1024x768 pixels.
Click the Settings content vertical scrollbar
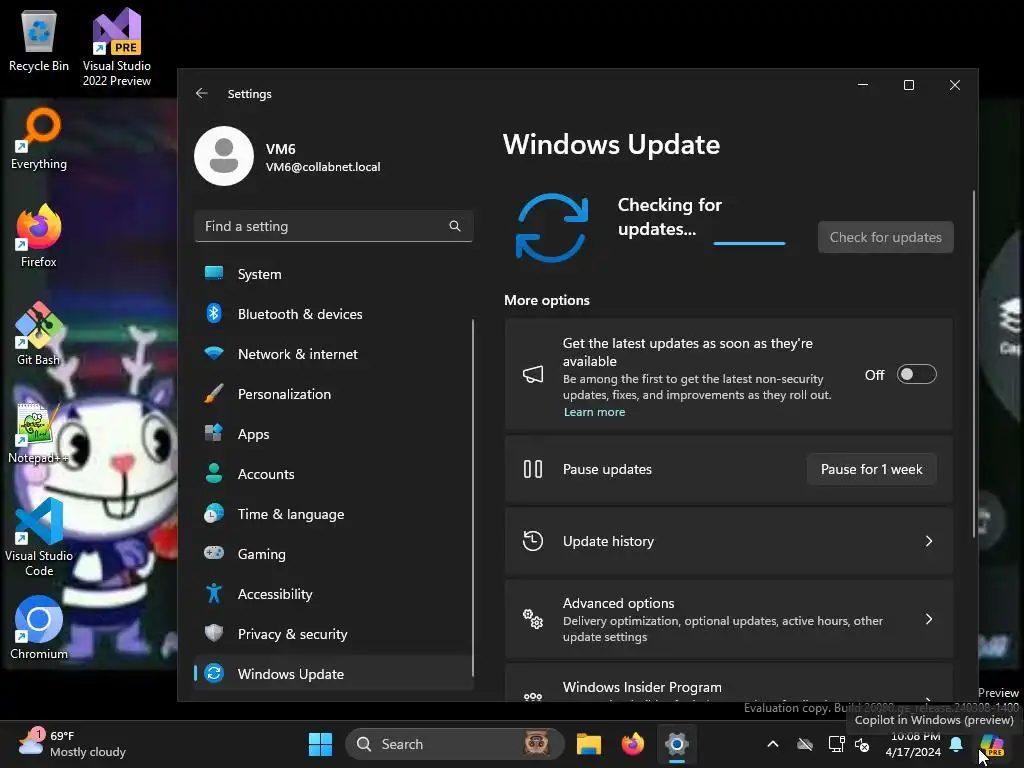974,364
